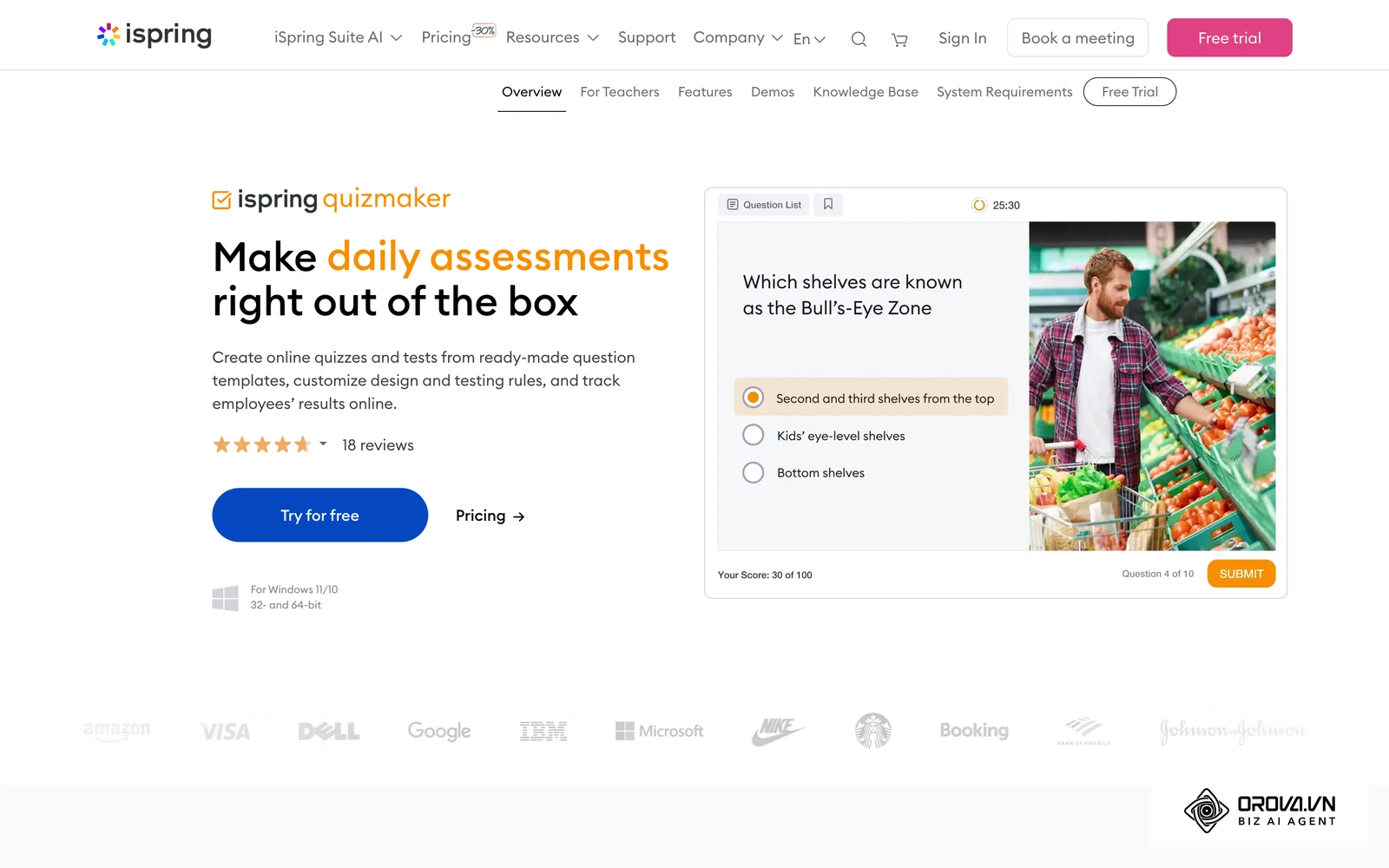Follow the Pricing arrow link
1389x868 pixels.
[x=490, y=516]
